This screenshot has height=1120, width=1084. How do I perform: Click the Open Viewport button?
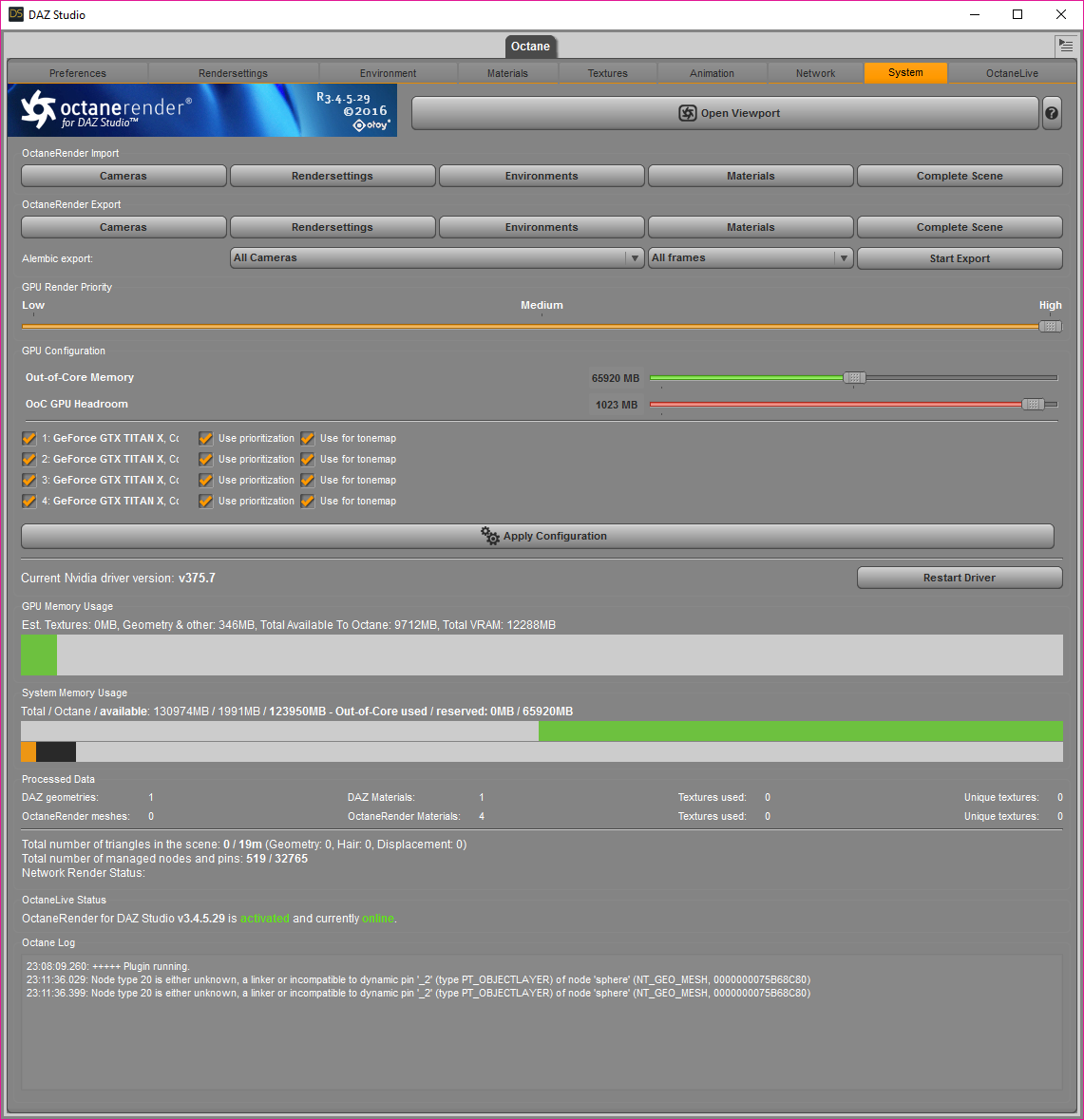[x=725, y=113]
